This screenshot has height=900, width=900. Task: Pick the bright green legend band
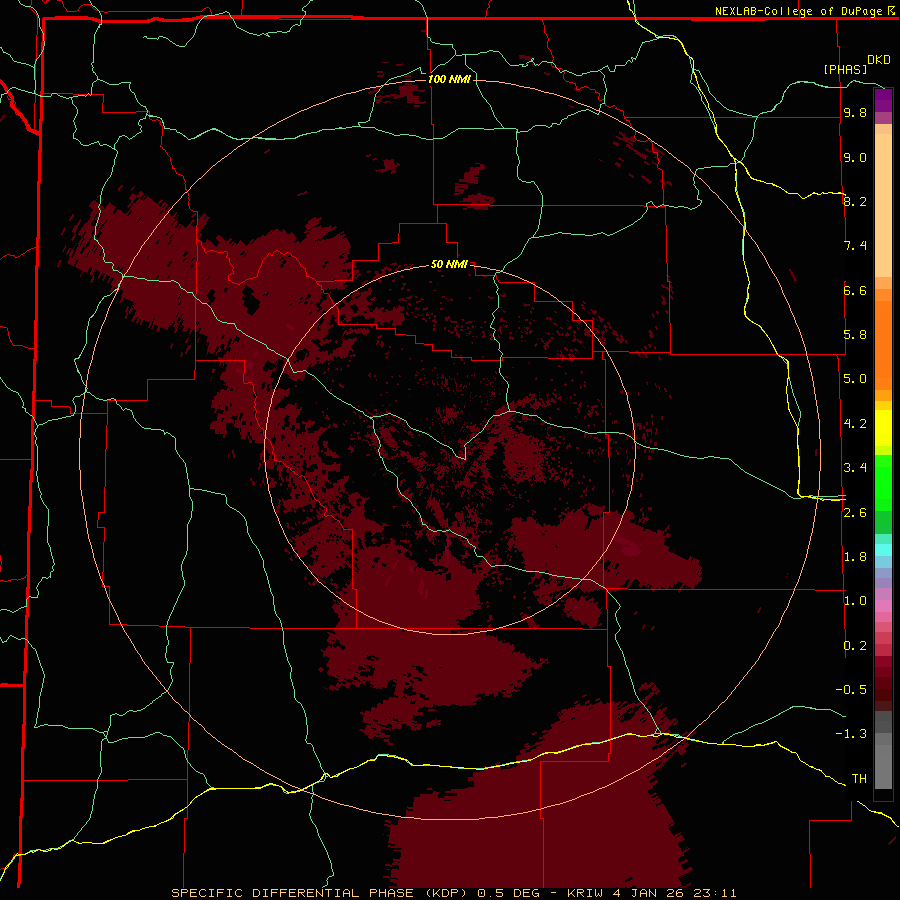click(x=883, y=482)
